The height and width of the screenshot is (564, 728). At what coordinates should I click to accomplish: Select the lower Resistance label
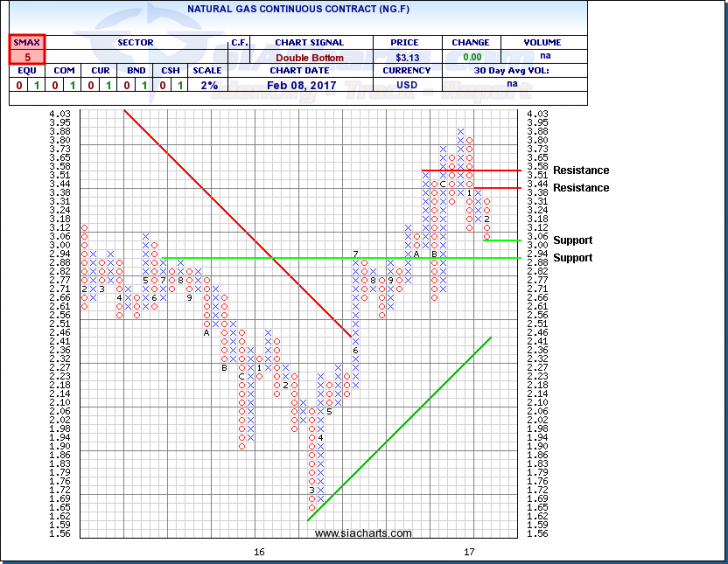coord(580,188)
